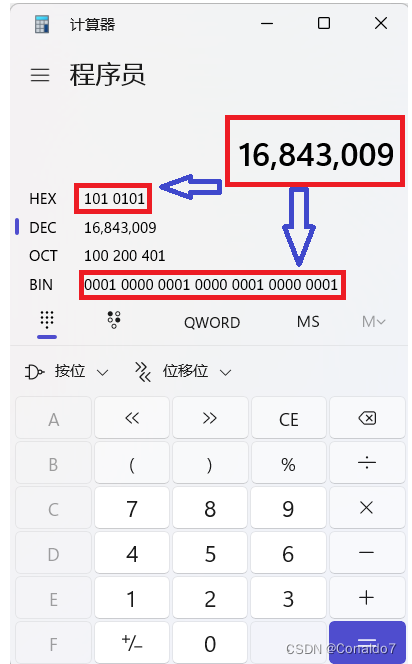Screen dimensions: 412x664
Task: Open the memory M dropdown
Action: coord(373,322)
